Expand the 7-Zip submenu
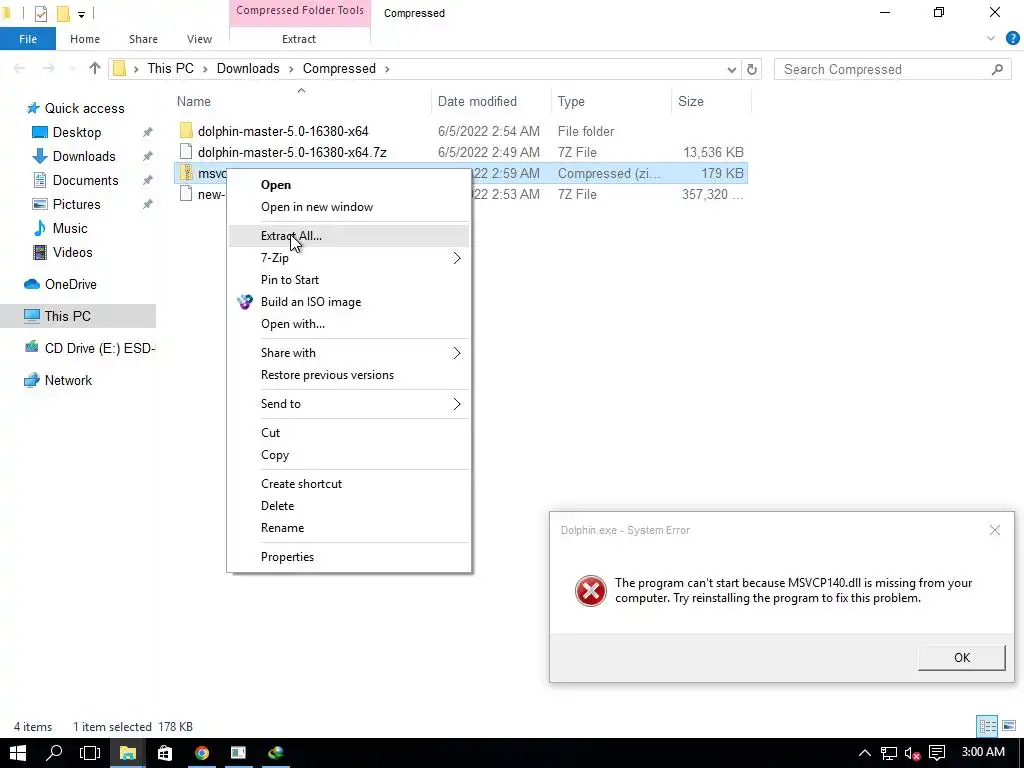The height and width of the screenshot is (768, 1024). (x=349, y=258)
